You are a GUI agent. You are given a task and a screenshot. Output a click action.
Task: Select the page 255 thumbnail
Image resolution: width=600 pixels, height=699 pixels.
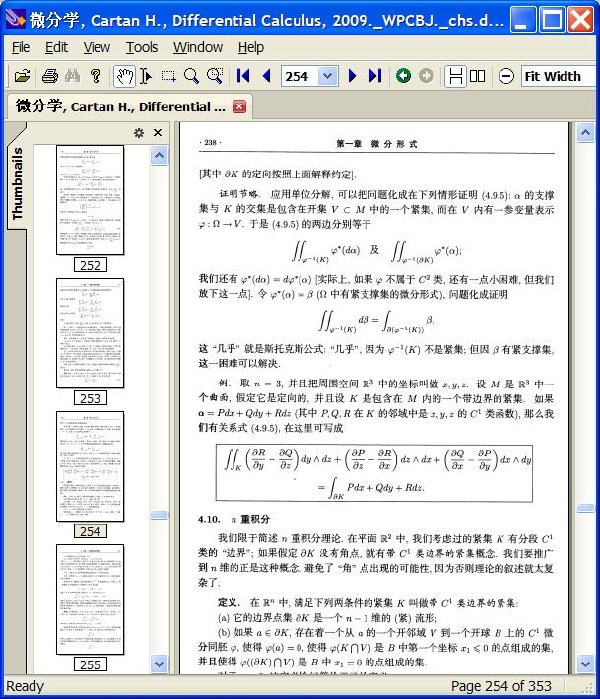[x=90, y=600]
